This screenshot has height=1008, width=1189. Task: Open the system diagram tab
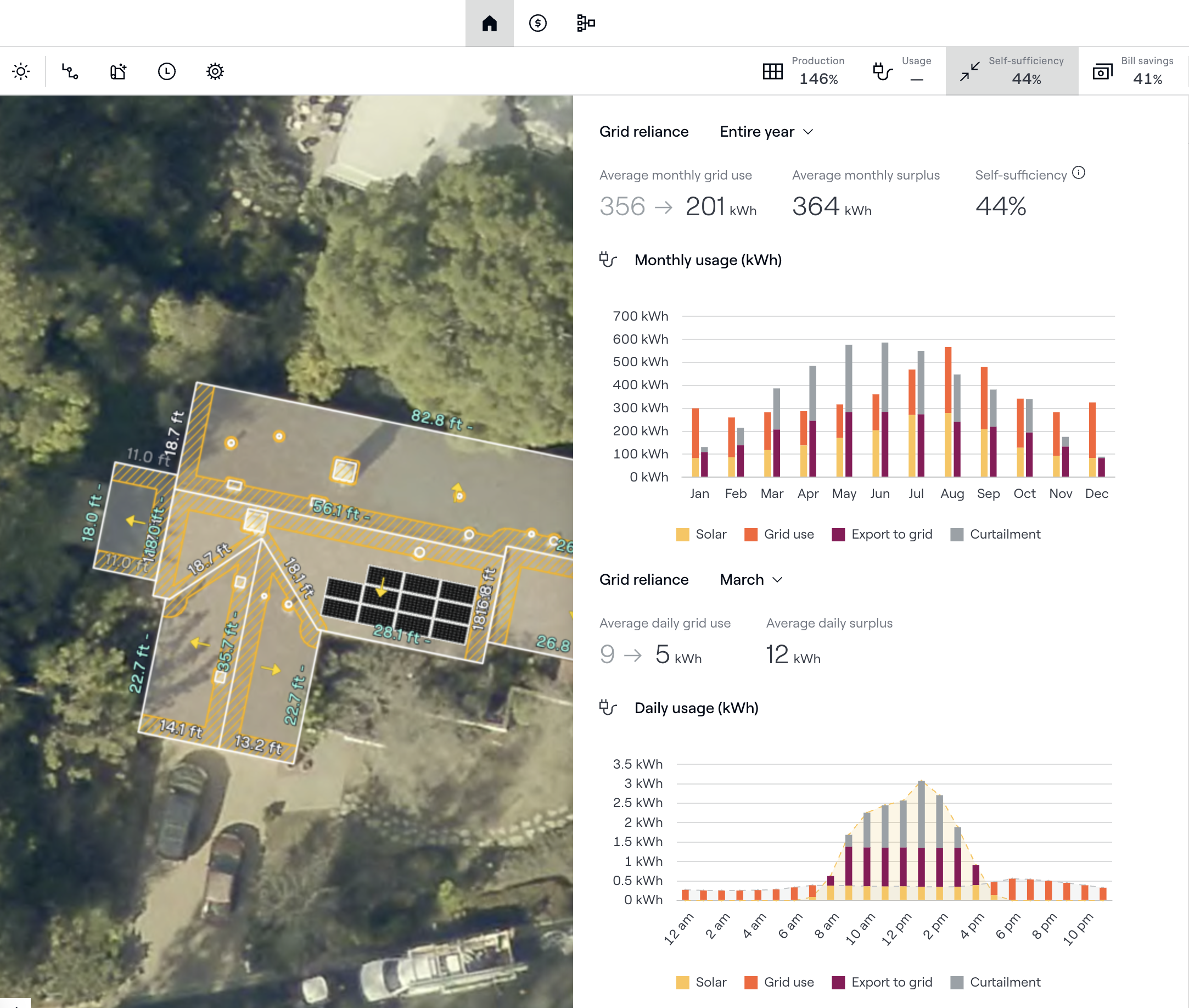click(586, 24)
